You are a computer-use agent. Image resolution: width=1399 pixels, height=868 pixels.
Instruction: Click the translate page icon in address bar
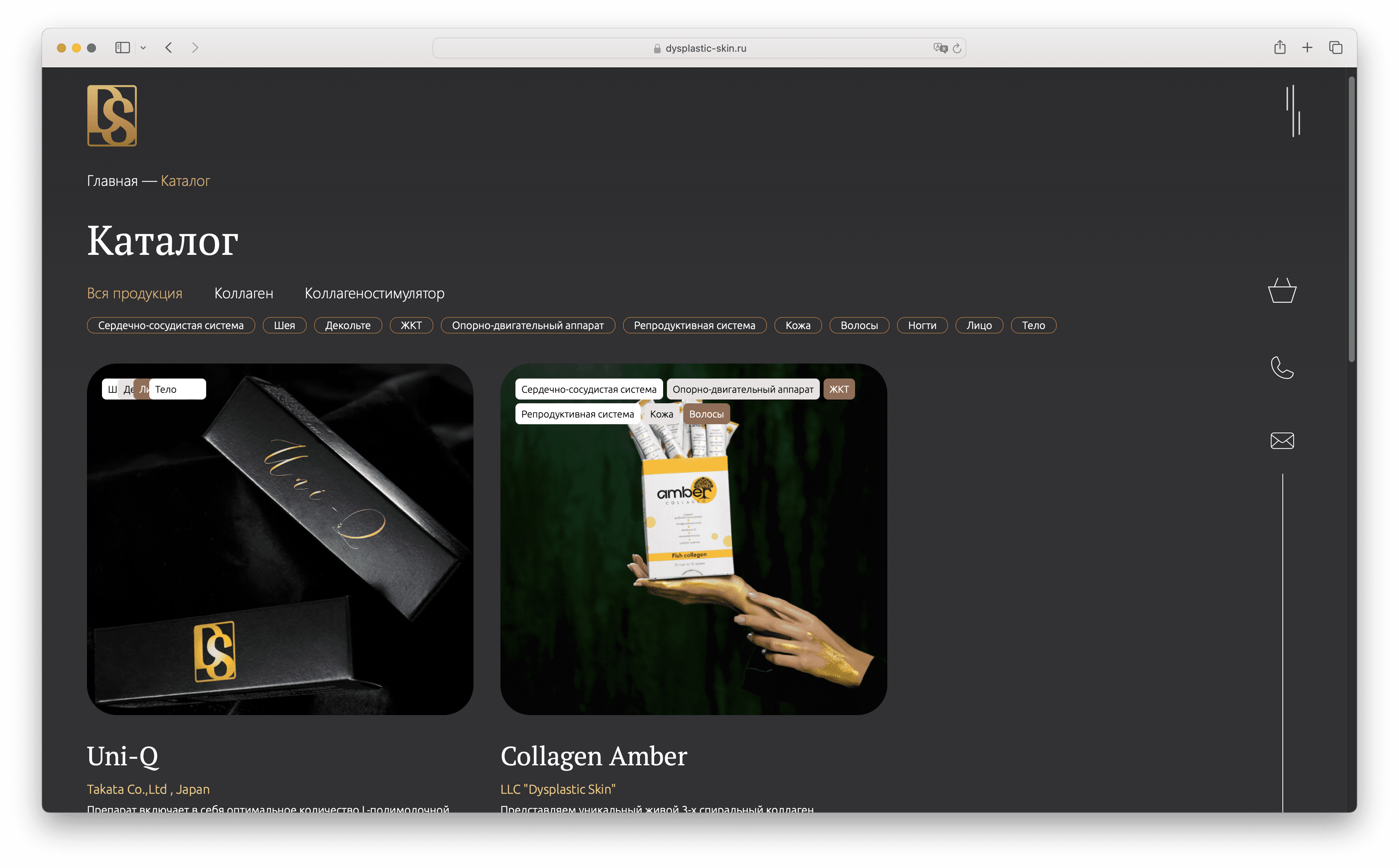(940, 48)
